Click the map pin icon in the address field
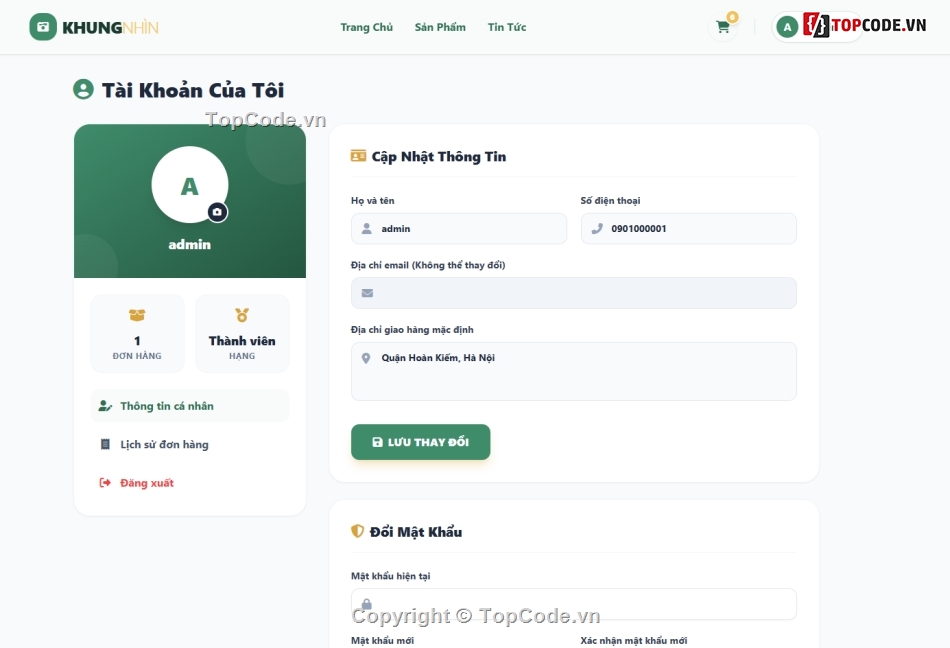This screenshot has height=648, width=950. coord(366,358)
